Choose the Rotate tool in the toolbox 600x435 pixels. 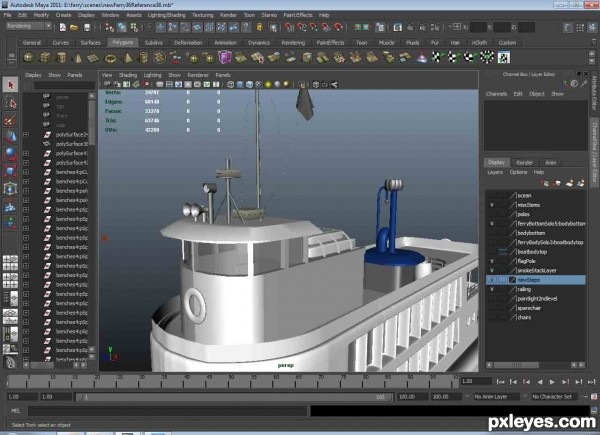click(x=10, y=154)
